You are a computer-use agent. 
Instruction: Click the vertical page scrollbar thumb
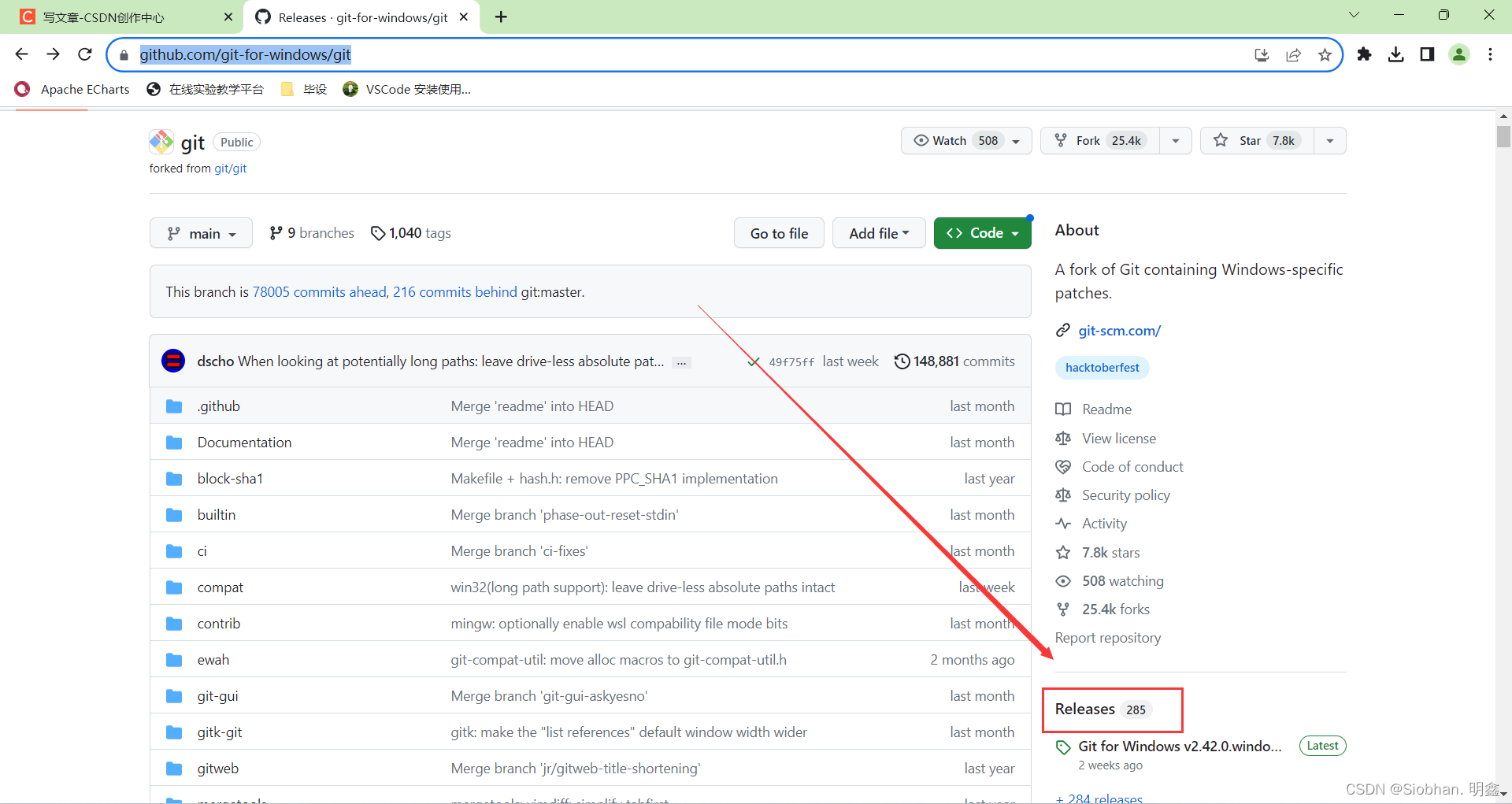point(1503,136)
